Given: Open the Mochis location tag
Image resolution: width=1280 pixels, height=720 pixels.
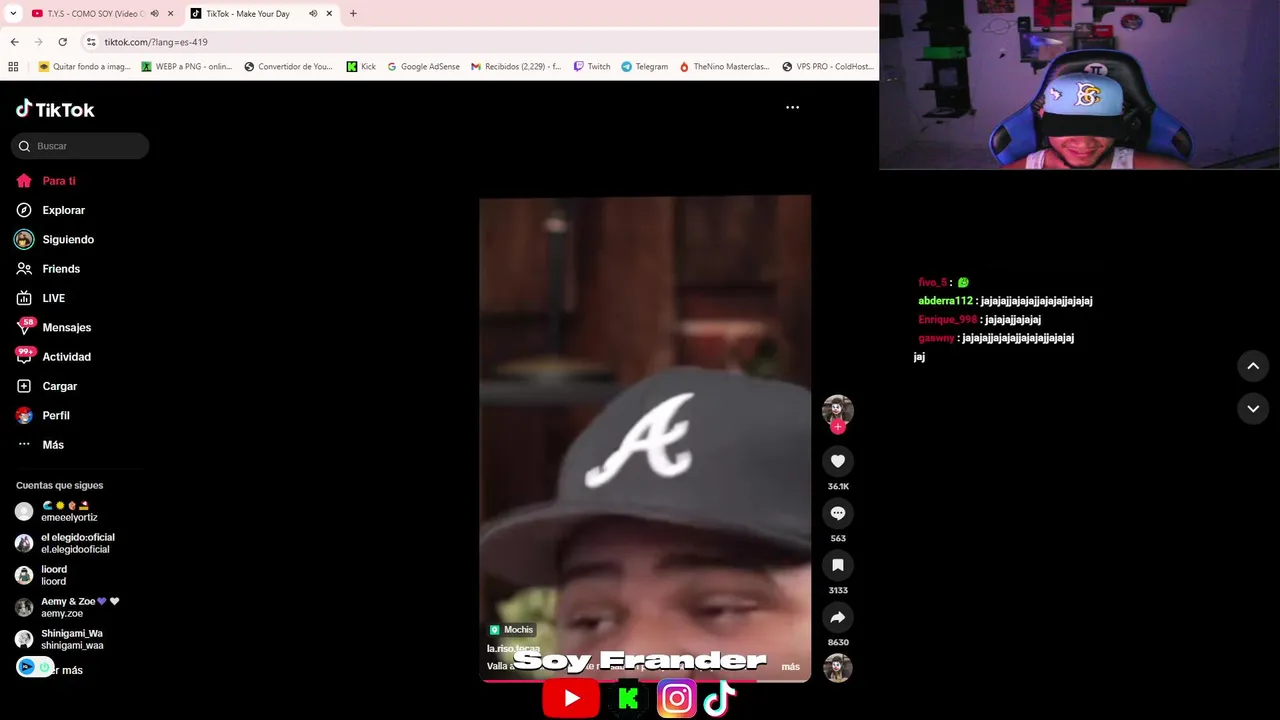Looking at the screenshot, I should 512,630.
